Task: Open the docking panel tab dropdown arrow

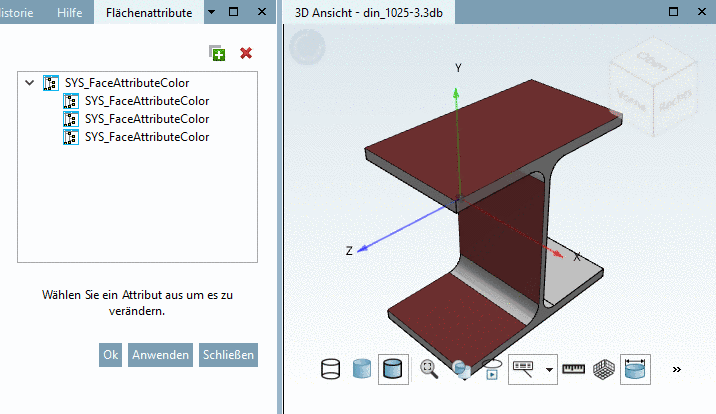Action: (x=211, y=12)
